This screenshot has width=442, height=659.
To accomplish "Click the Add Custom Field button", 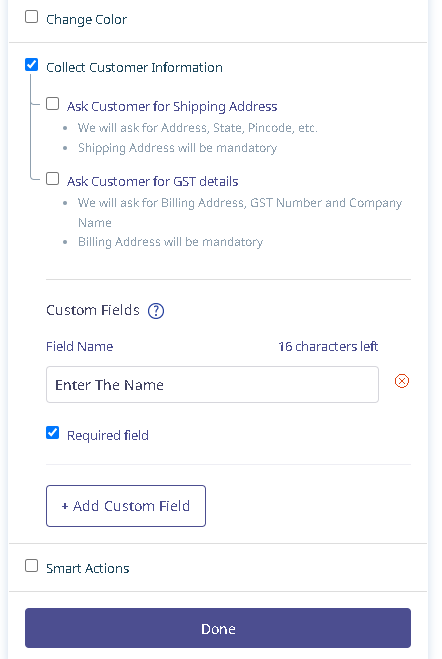I will [126, 506].
